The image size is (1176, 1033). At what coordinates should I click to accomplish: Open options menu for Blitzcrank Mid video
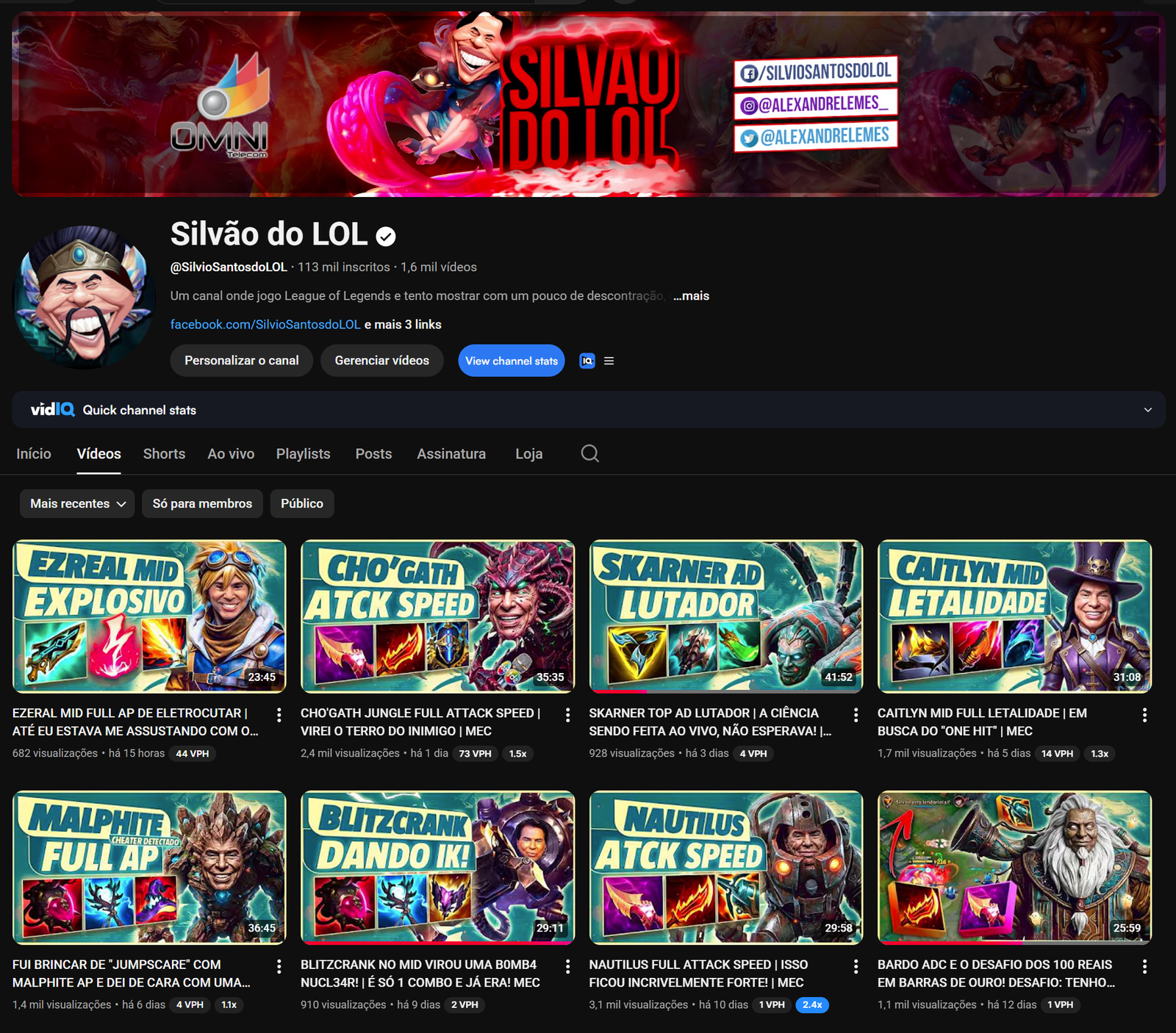click(x=567, y=966)
